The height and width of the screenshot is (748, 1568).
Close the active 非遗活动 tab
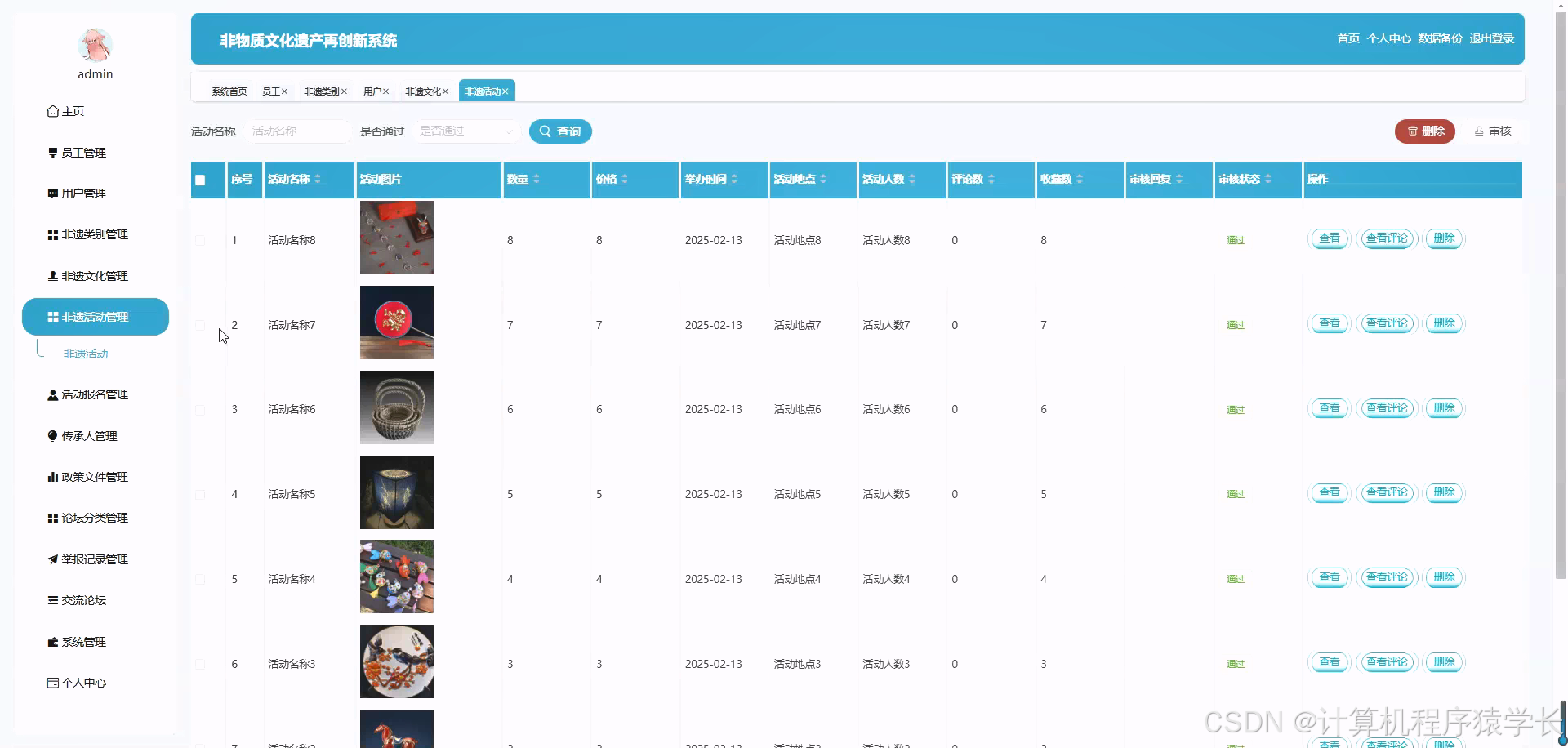(505, 91)
